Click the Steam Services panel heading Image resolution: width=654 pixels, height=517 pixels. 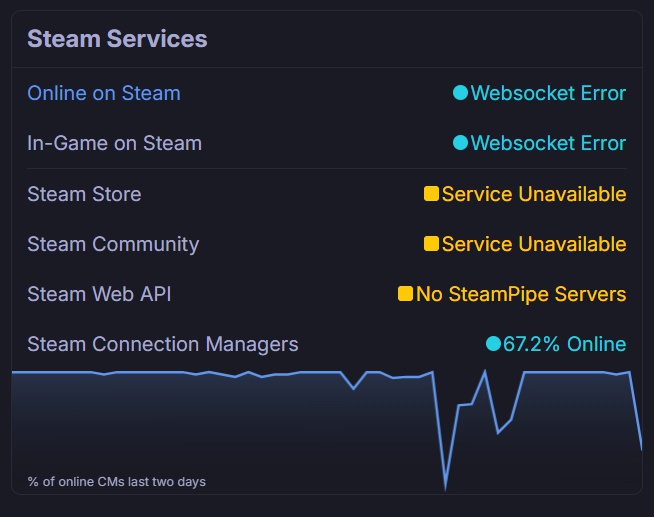[117, 39]
